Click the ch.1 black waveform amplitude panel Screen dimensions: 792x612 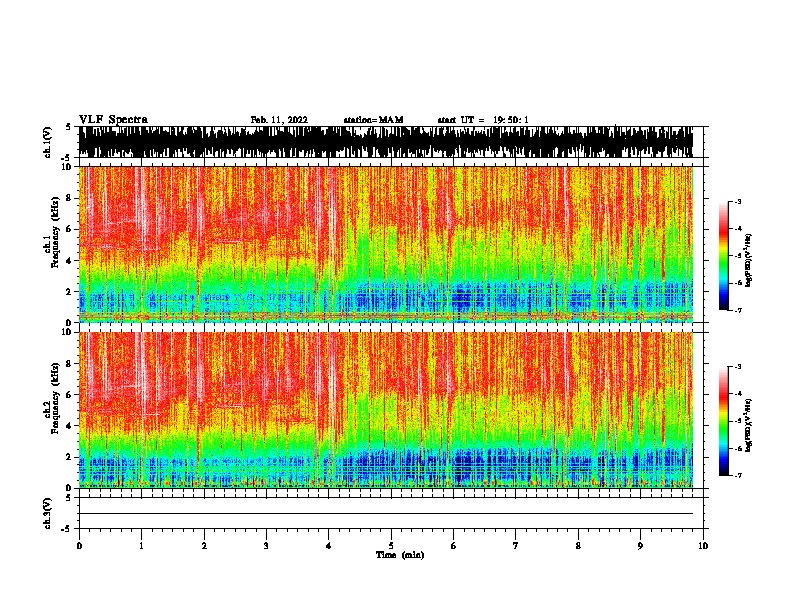point(386,142)
